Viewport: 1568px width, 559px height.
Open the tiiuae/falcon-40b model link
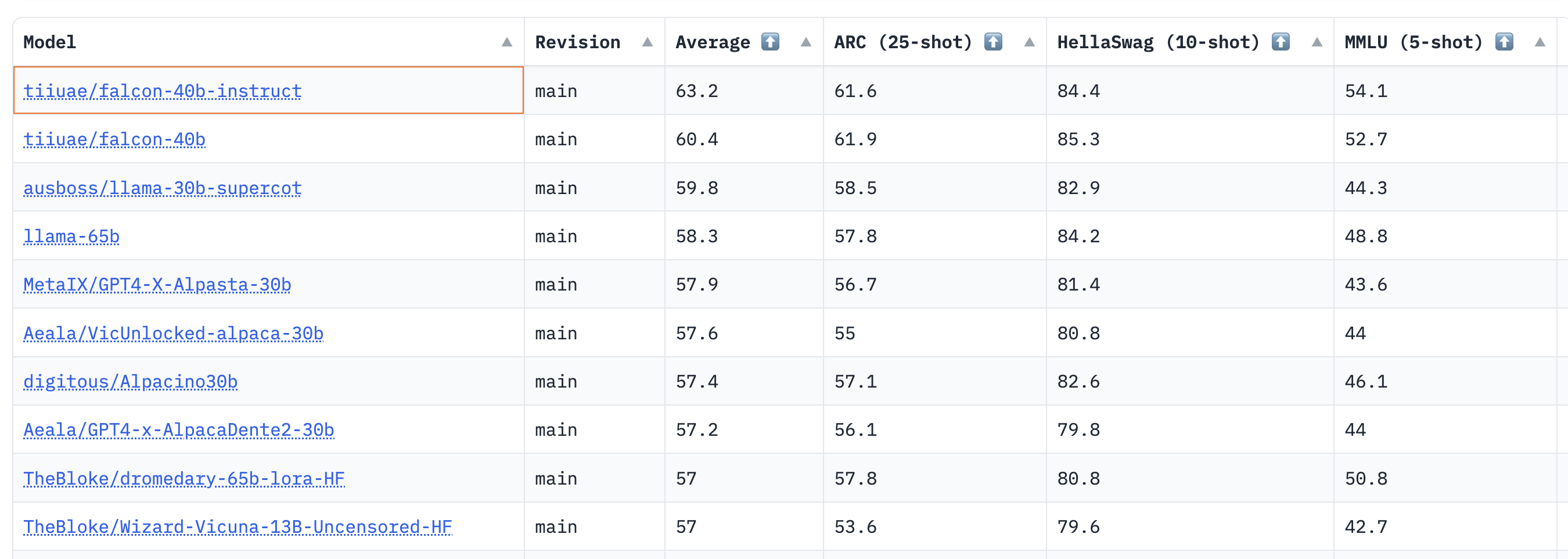click(x=114, y=139)
